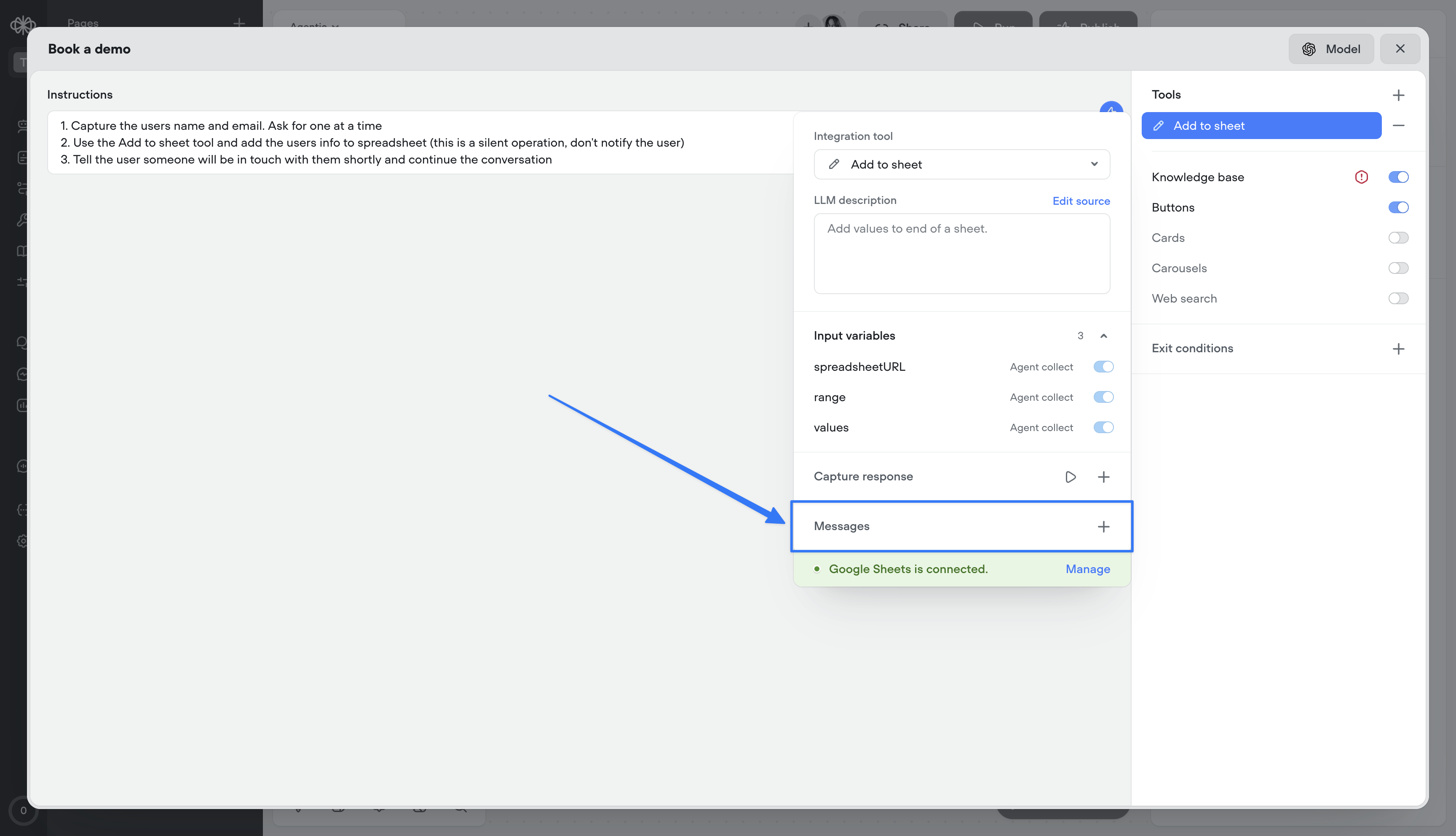Remove Add to sheet tool with minus icon
The height and width of the screenshot is (836, 1456).
pyautogui.click(x=1398, y=126)
